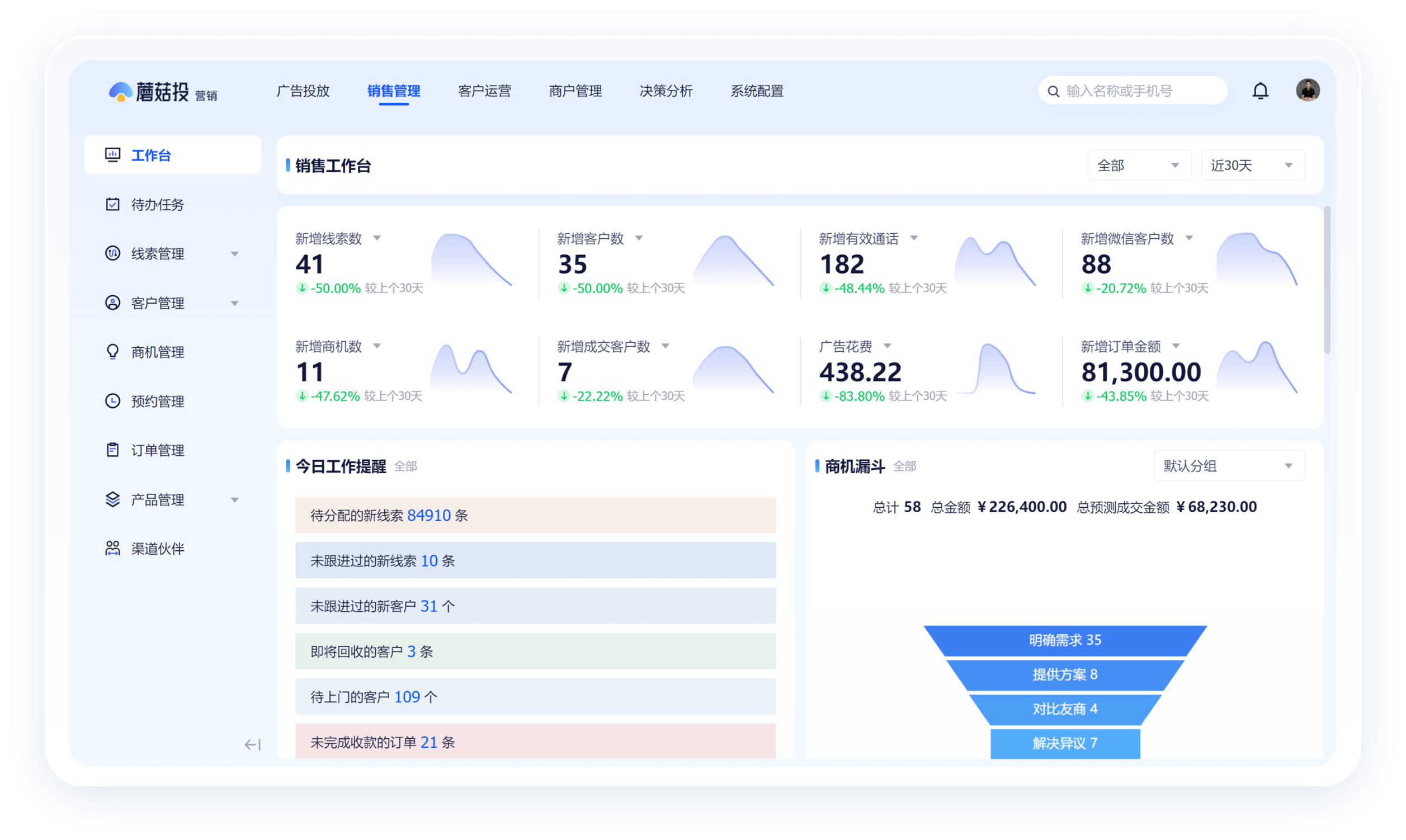Open the 默认分组 grouping dropdown
Image resolution: width=1406 pixels, height=840 pixels.
(x=1229, y=466)
